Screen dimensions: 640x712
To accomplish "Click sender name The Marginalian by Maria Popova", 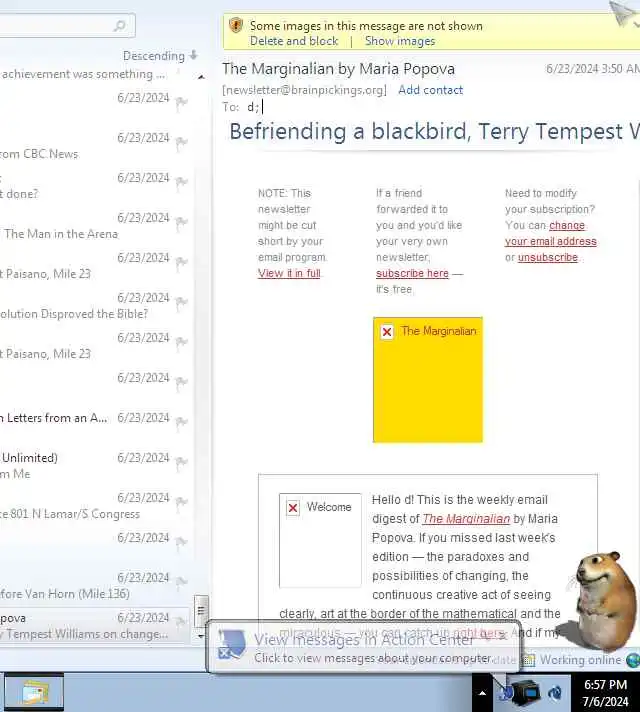I will point(338,69).
